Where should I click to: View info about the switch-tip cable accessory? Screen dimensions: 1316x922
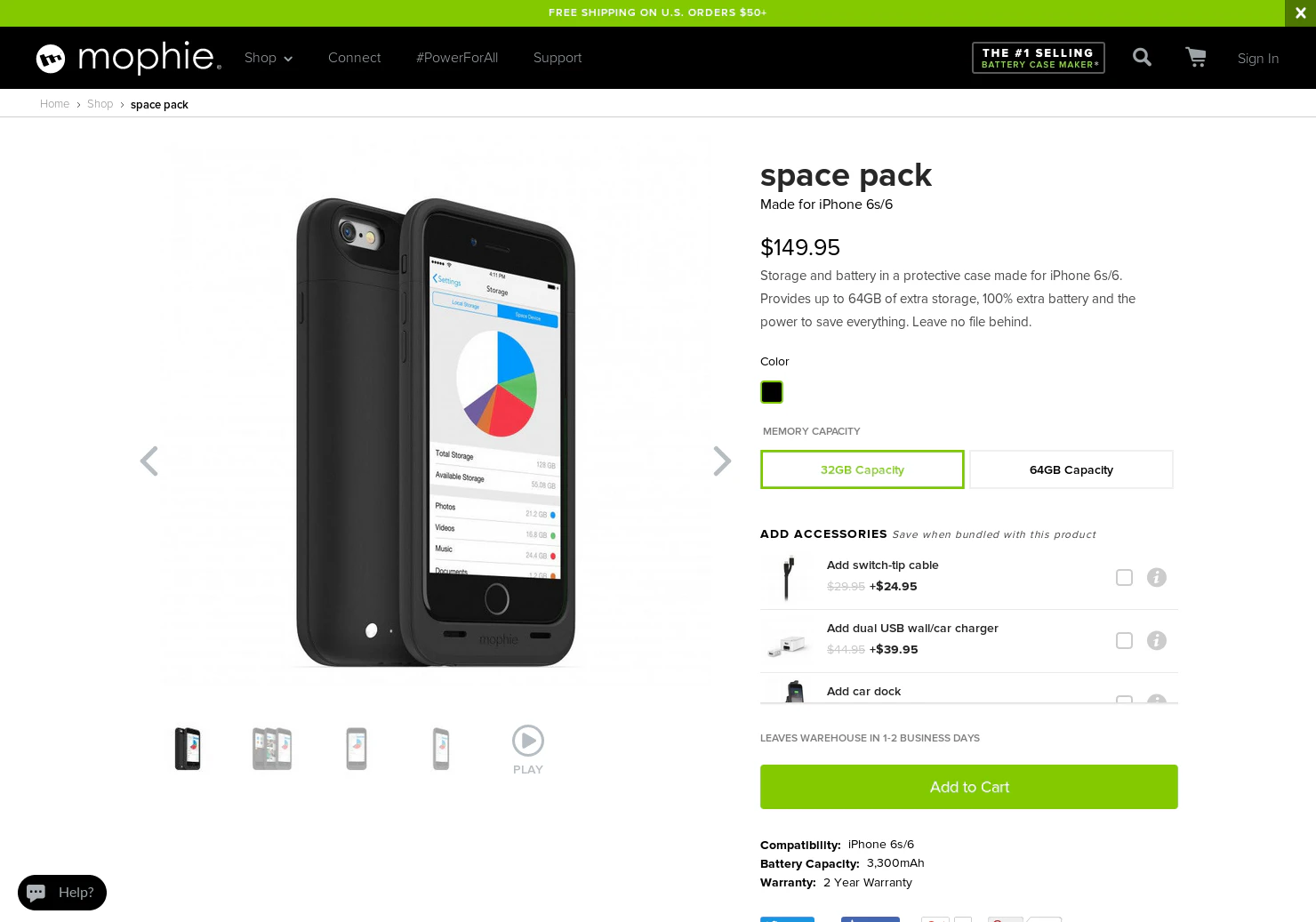[1156, 577]
